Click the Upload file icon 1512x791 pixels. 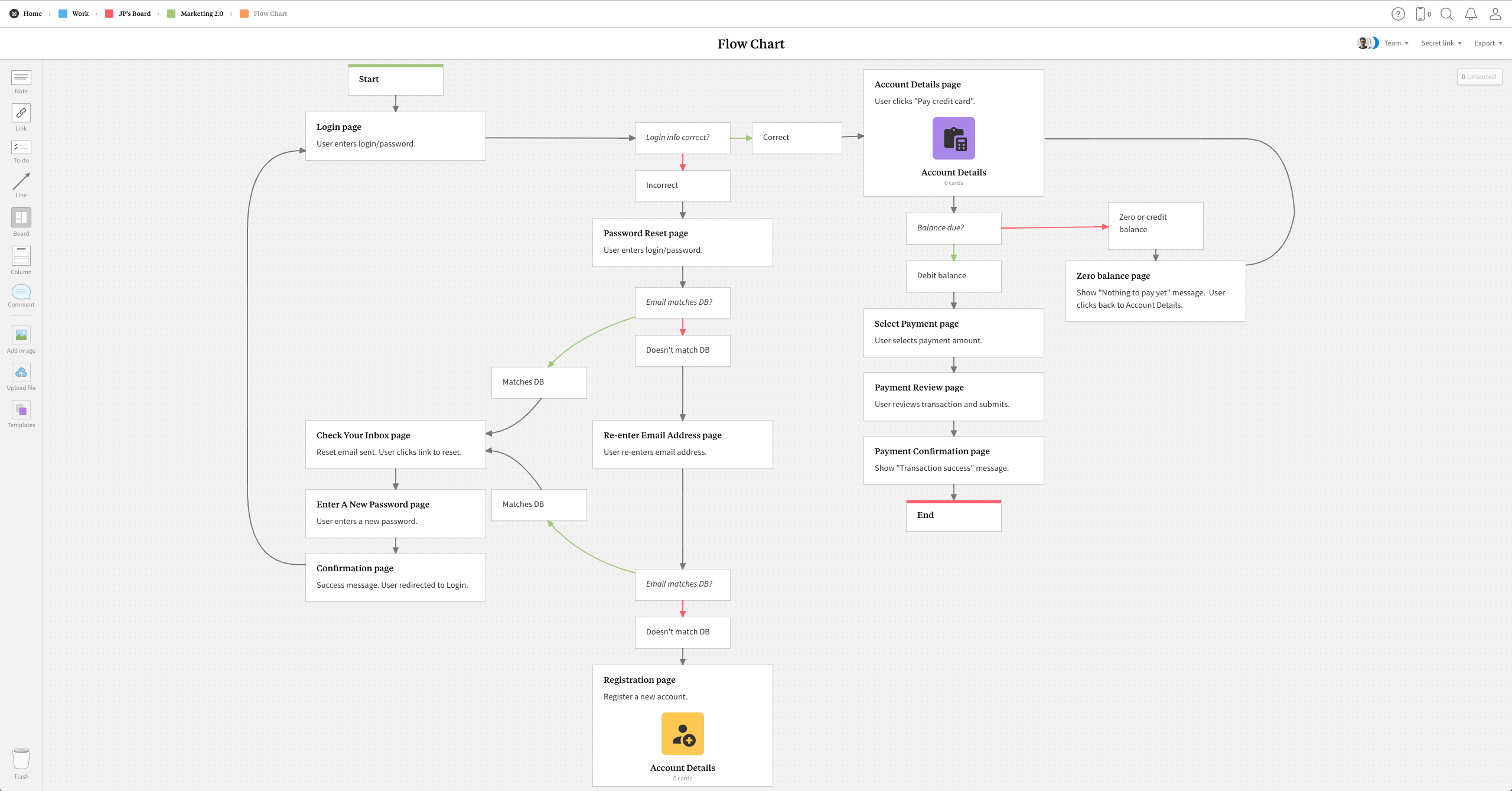[21, 373]
